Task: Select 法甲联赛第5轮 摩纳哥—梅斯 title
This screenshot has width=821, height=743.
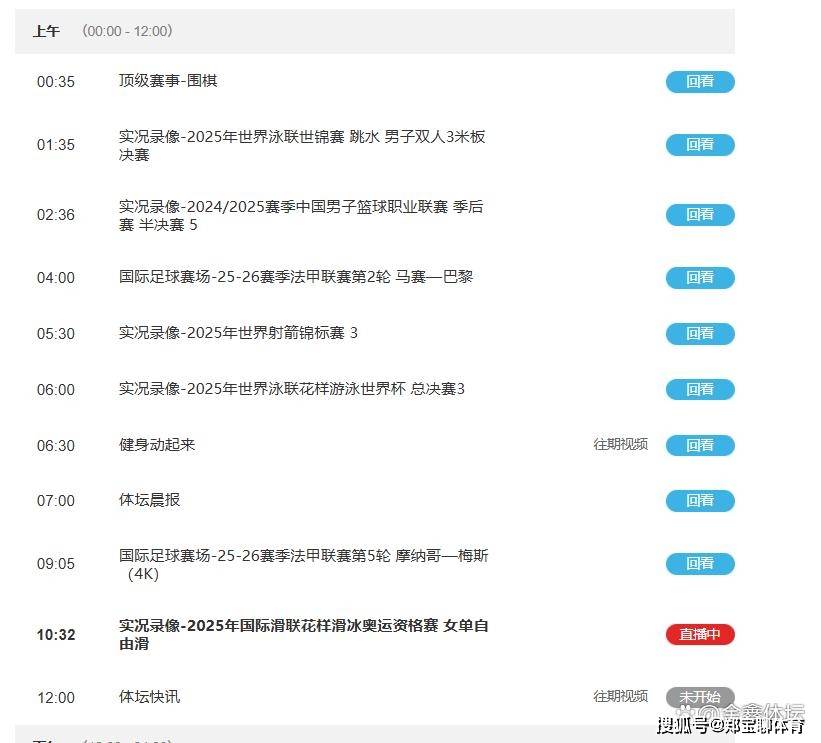Action: click(304, 564)
